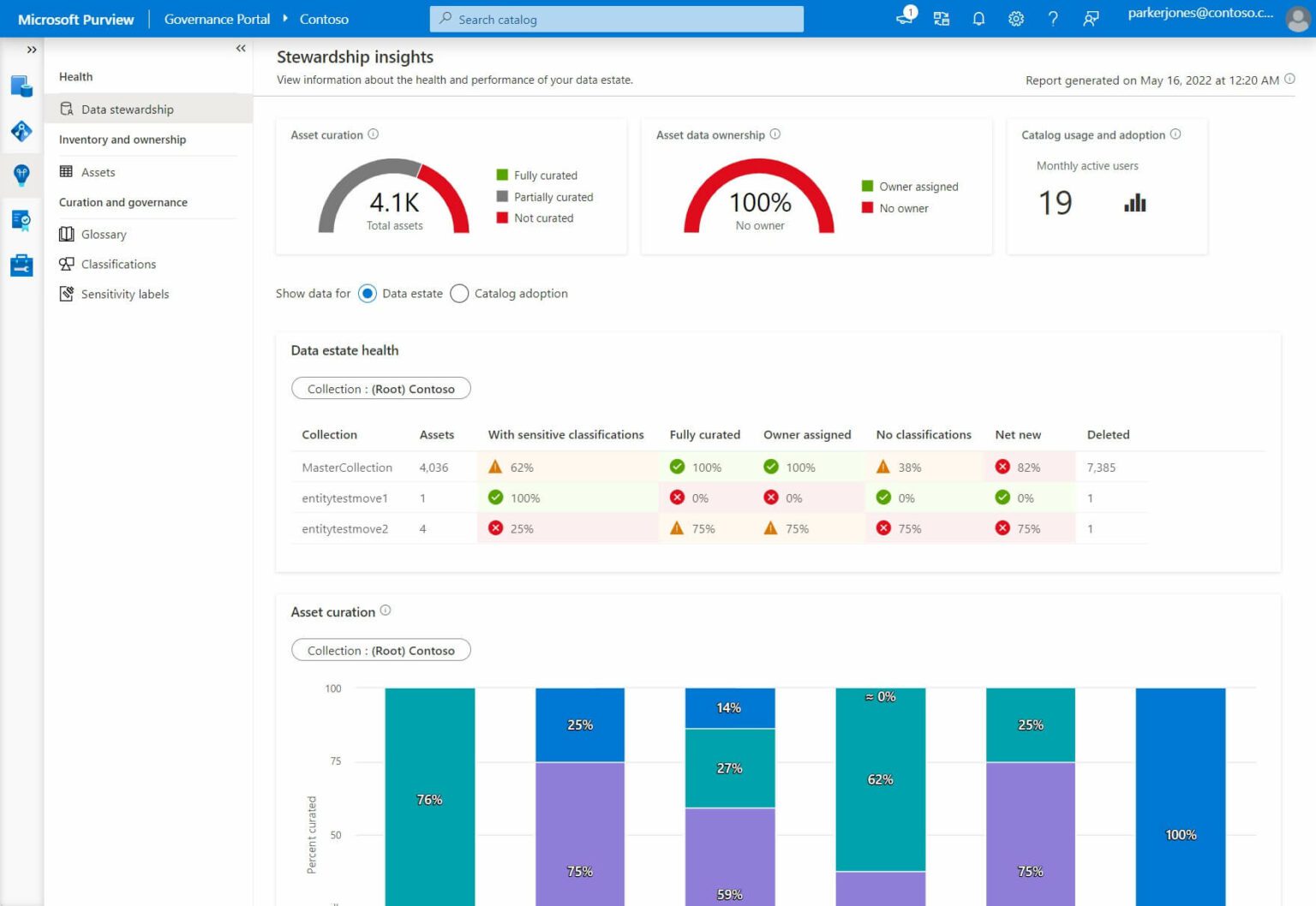Expand the left rail with double chevrons
1316x906 pixels.
pyautogui.click(x=33, y=49)
